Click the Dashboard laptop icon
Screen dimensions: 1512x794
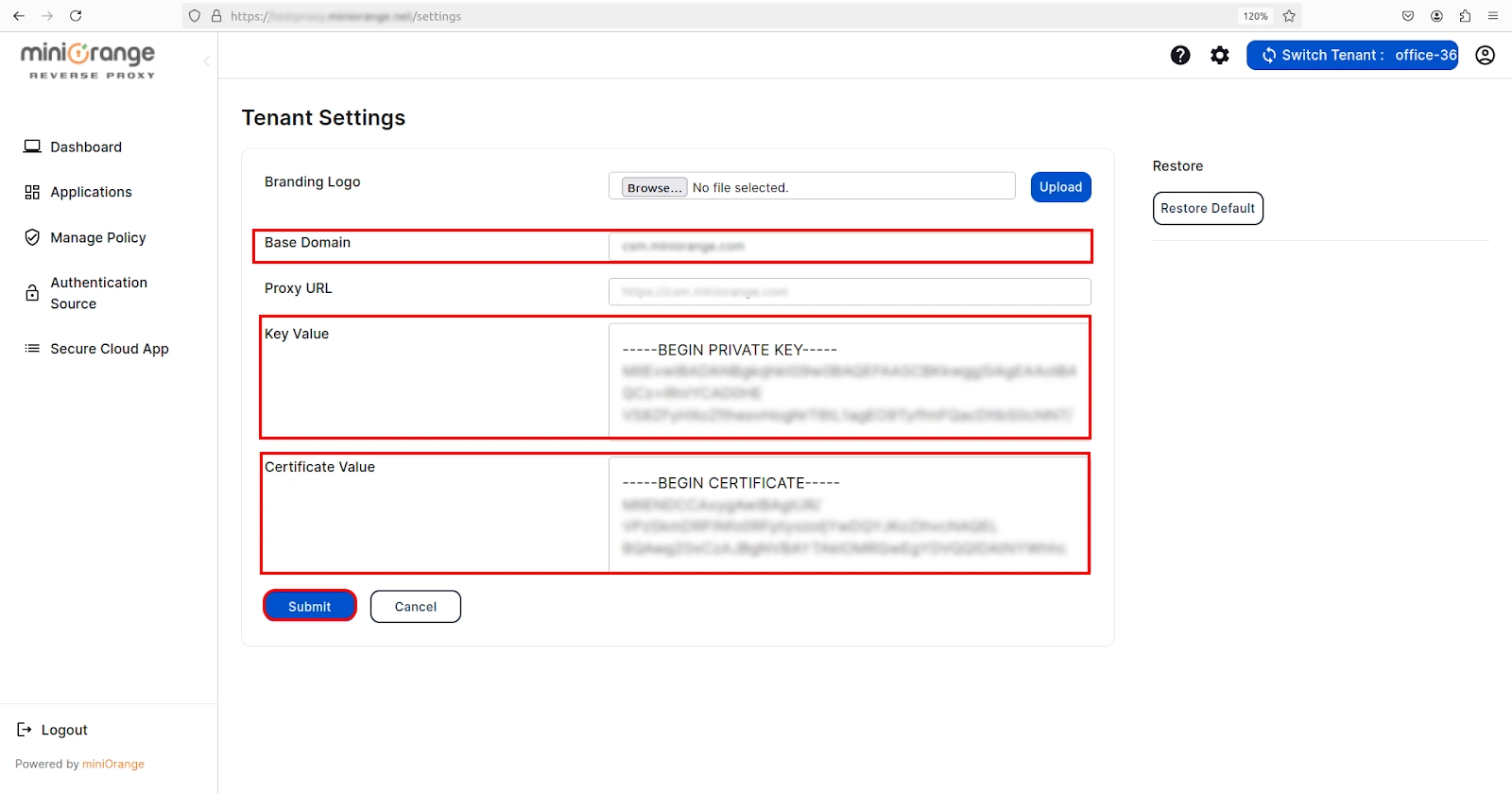[32, 147]
